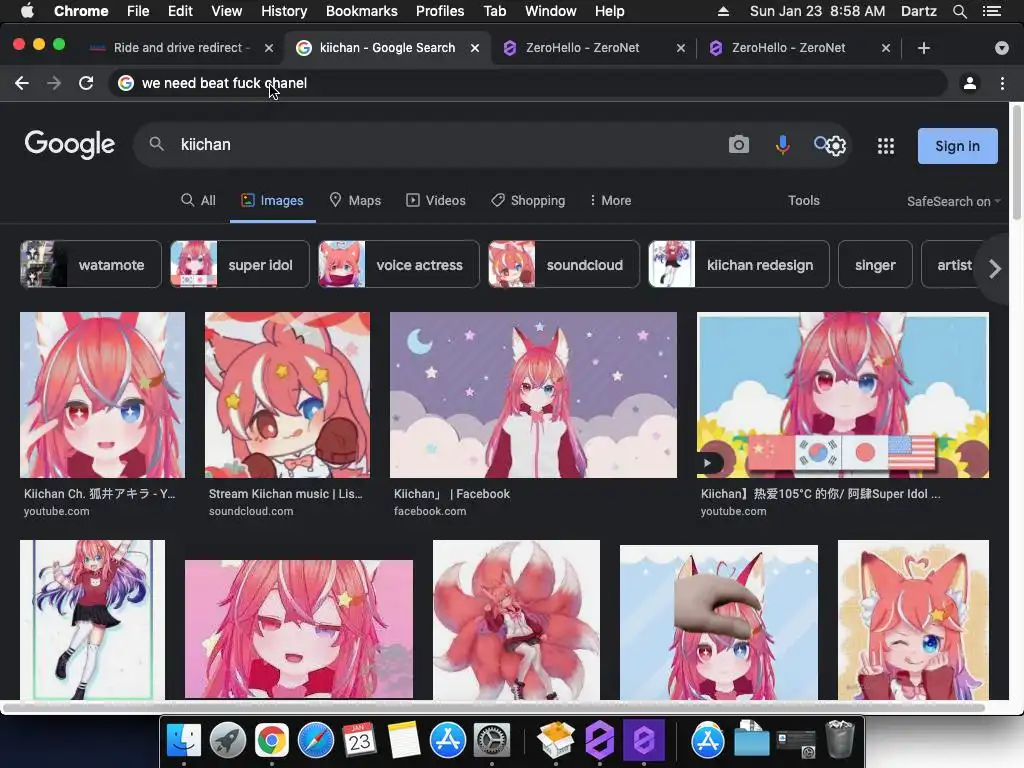Viewport: 1024px width, 768px height.
Task: Choose the kiichan redesign chip
Action: coord(739,264)
